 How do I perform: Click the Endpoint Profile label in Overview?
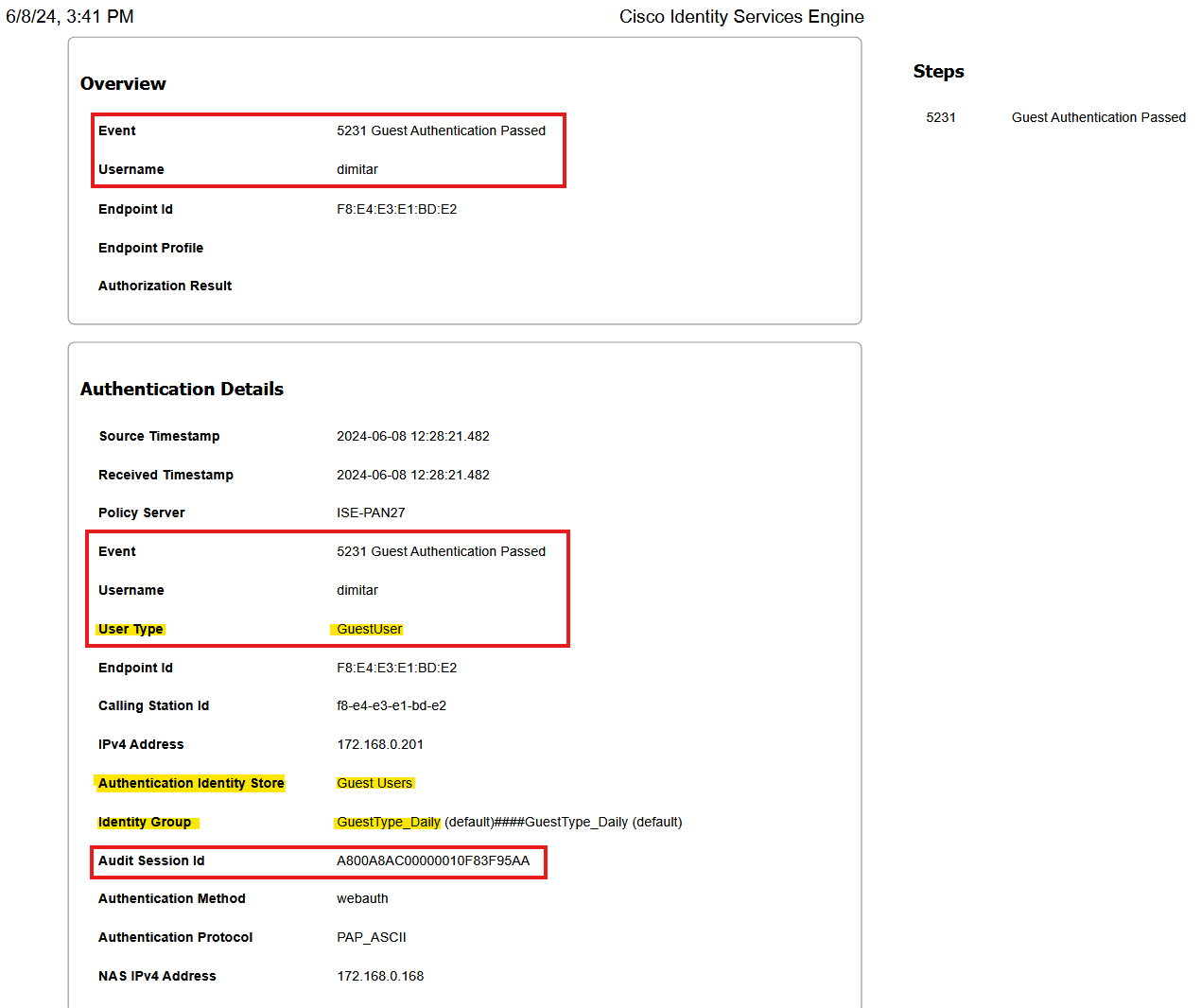[x=150, y=249]
